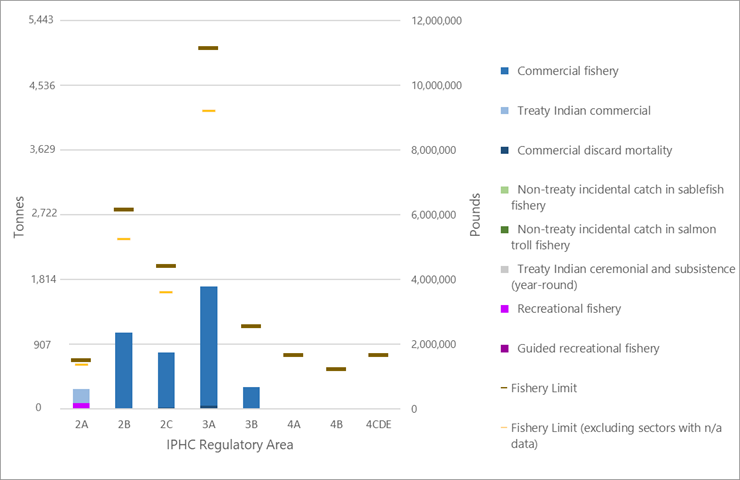The image size is (740, 480).
Task: Click the Commercial discard mortality legend swatch
Action: (x=504, y=151)
